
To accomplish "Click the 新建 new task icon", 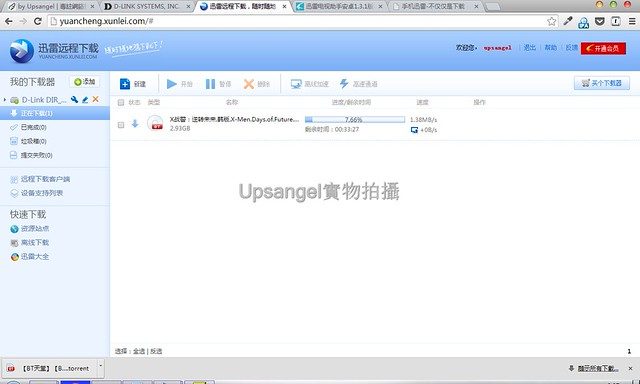I will point(125,84).
